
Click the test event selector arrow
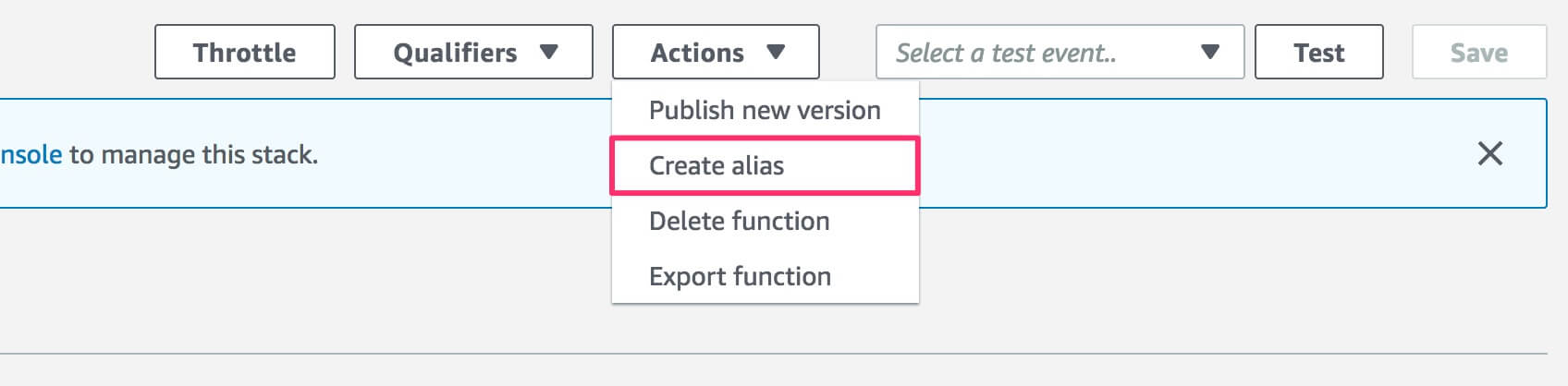(x=1209, y=53)
